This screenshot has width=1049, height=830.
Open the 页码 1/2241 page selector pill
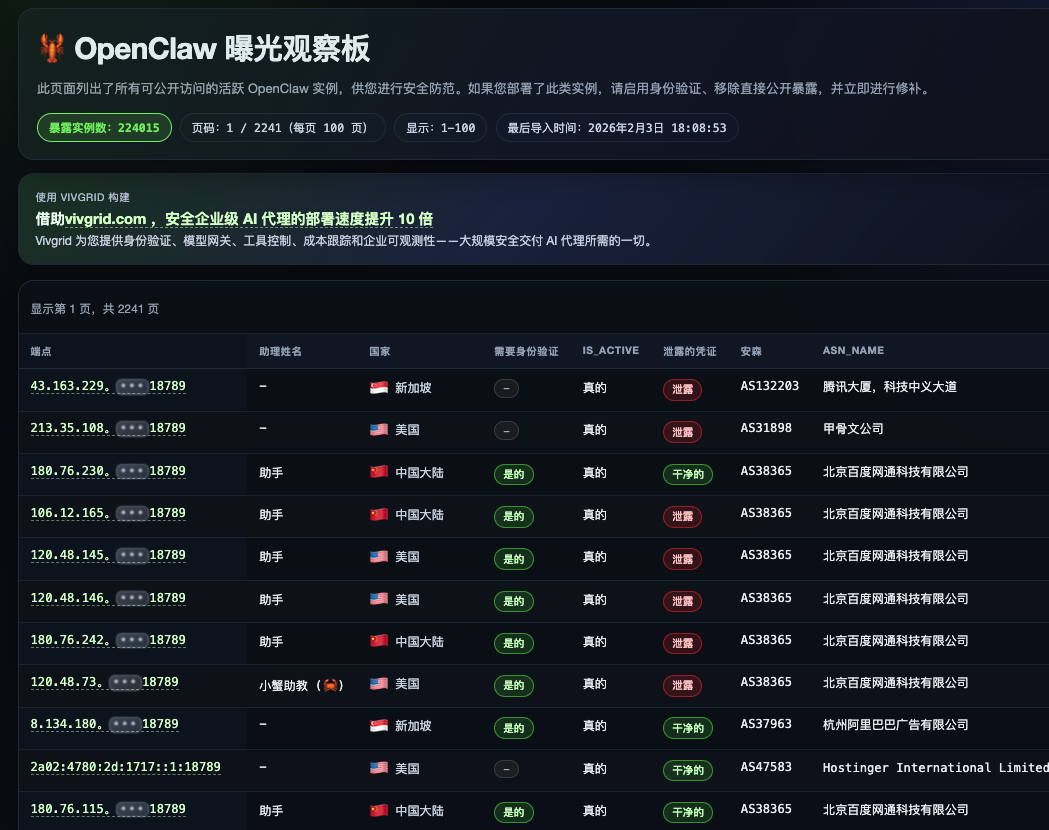pyautogui.click(x=280, y=127)
